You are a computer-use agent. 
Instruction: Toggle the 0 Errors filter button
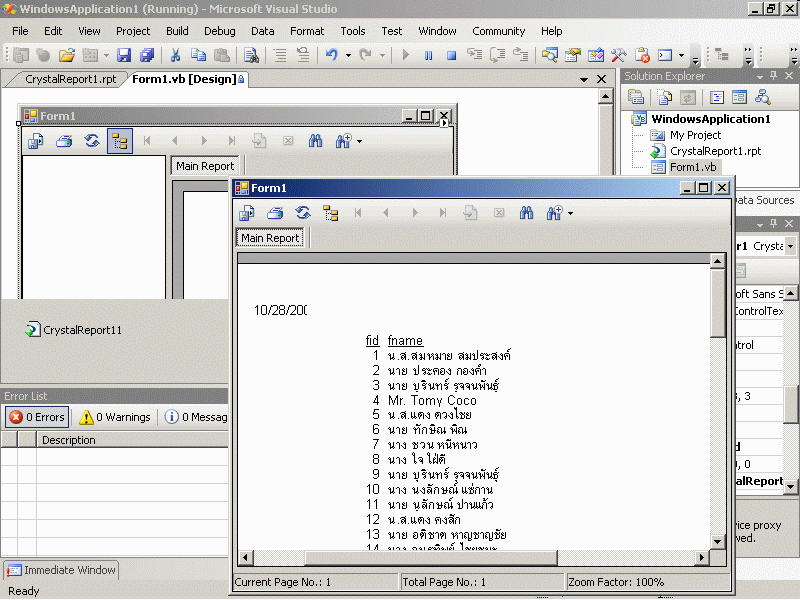36,417
